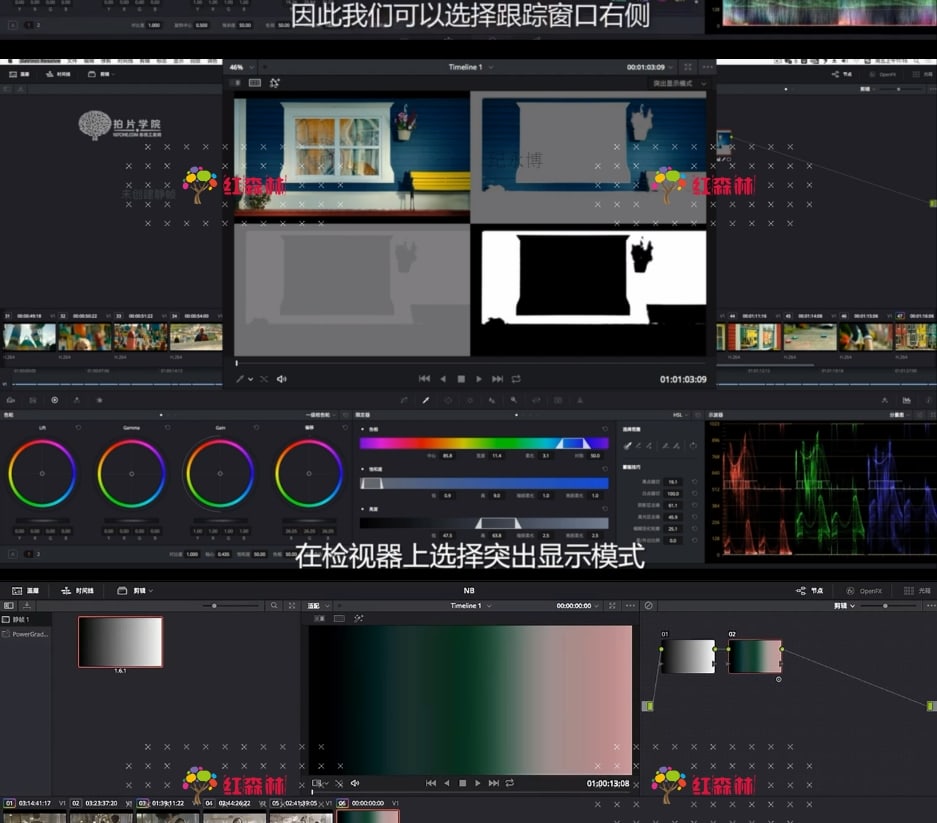The image size is (937, 823).
Task: Open the HSL qualifier type dropdown
Action: [681, 415]
